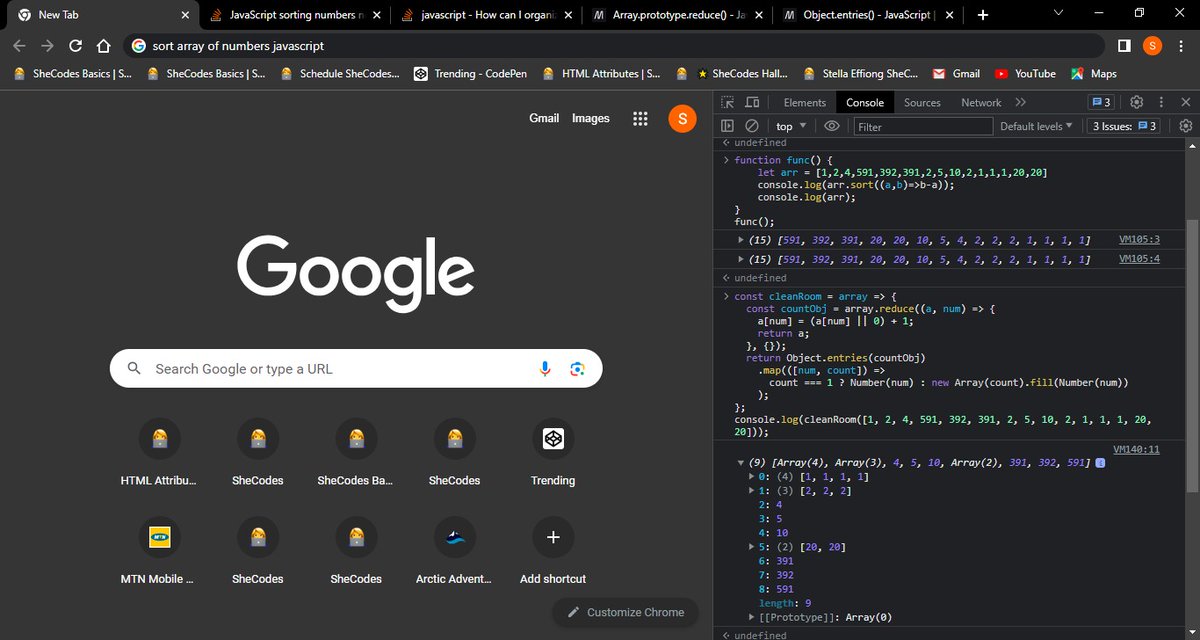
Task: Switch to the Elements tab
Action: (x=804, y=102)
